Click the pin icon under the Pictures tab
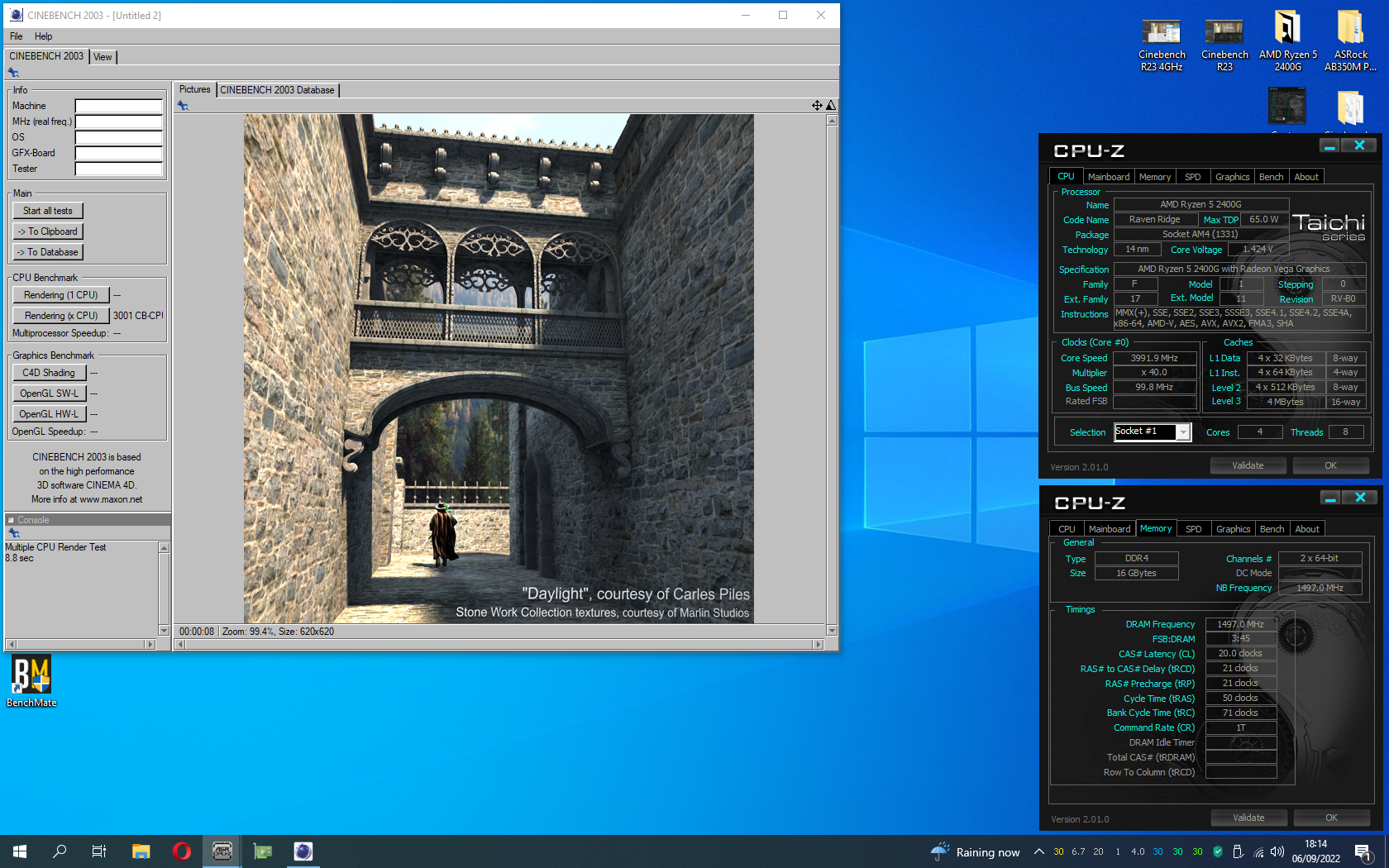This screenshot has width=1389, height=868. (x=183, y=106)
